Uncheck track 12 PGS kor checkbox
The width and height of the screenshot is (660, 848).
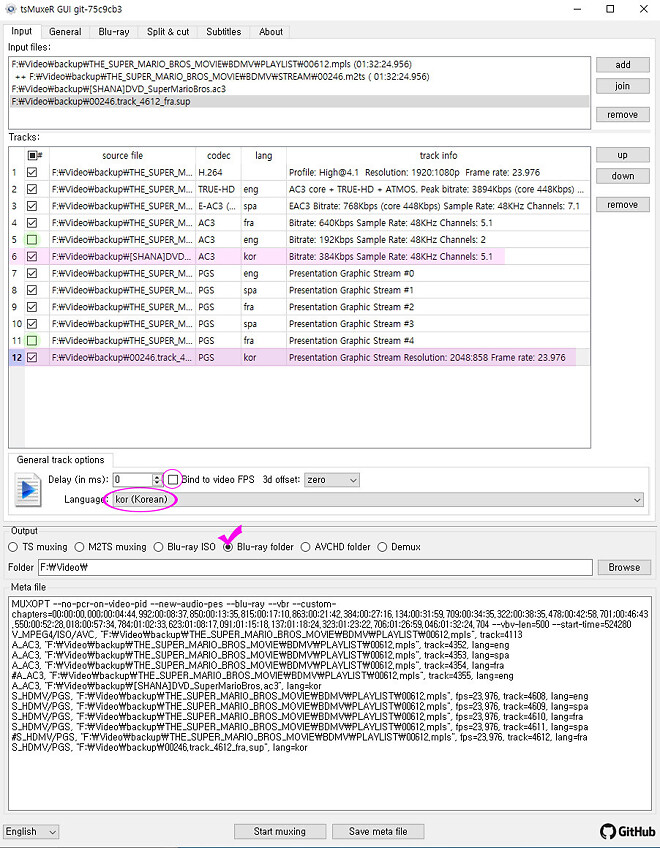pos(32,357)
